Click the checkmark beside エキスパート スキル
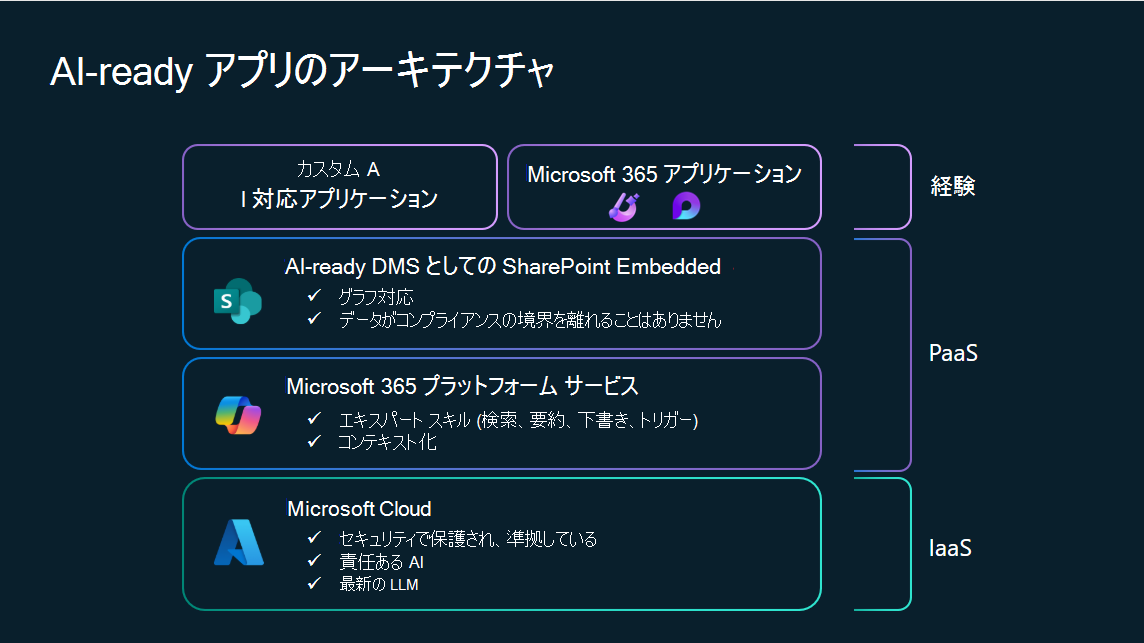 click(x=315, y=420)
